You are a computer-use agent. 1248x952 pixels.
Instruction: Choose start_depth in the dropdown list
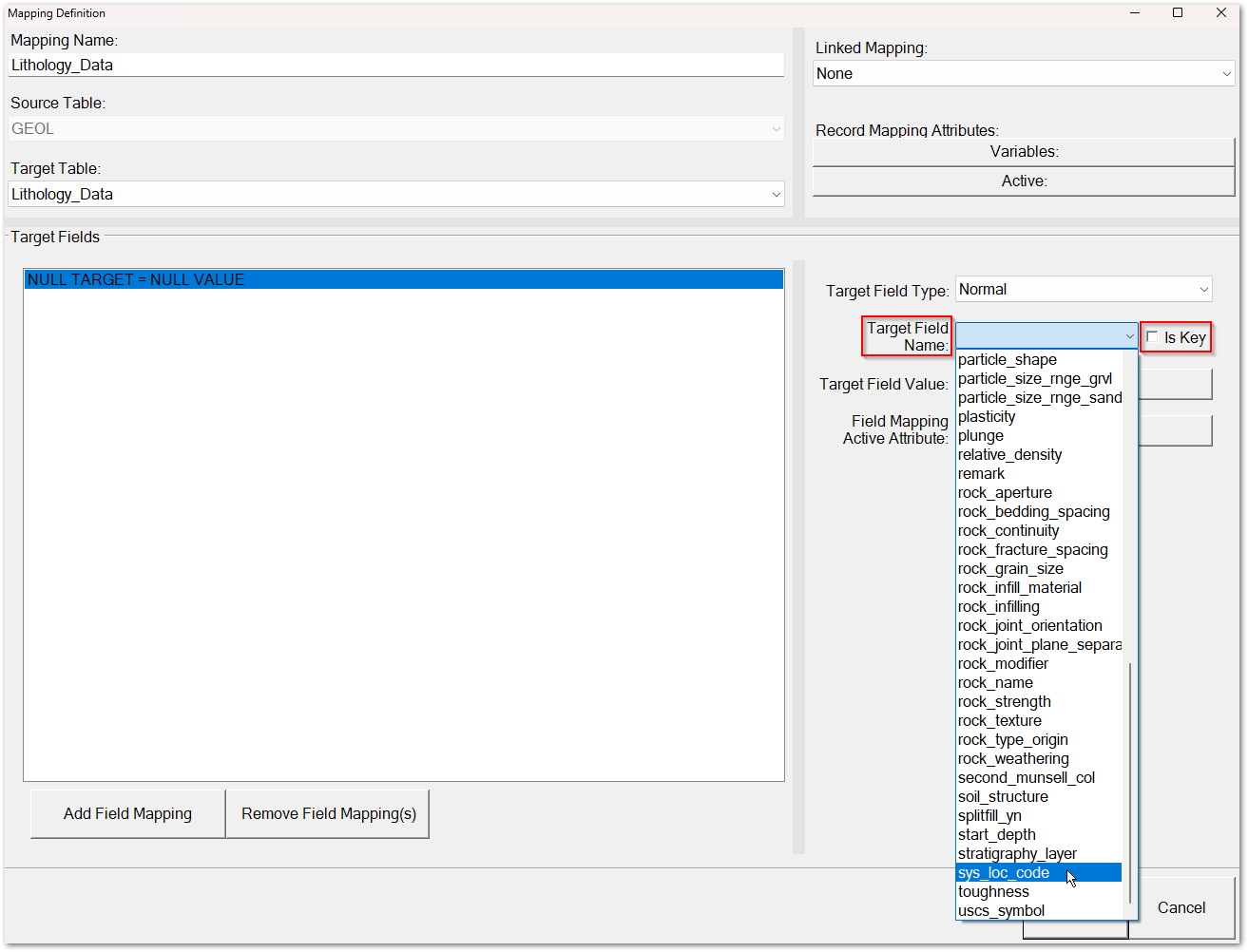pyautogui.click(x=997, y=834)
